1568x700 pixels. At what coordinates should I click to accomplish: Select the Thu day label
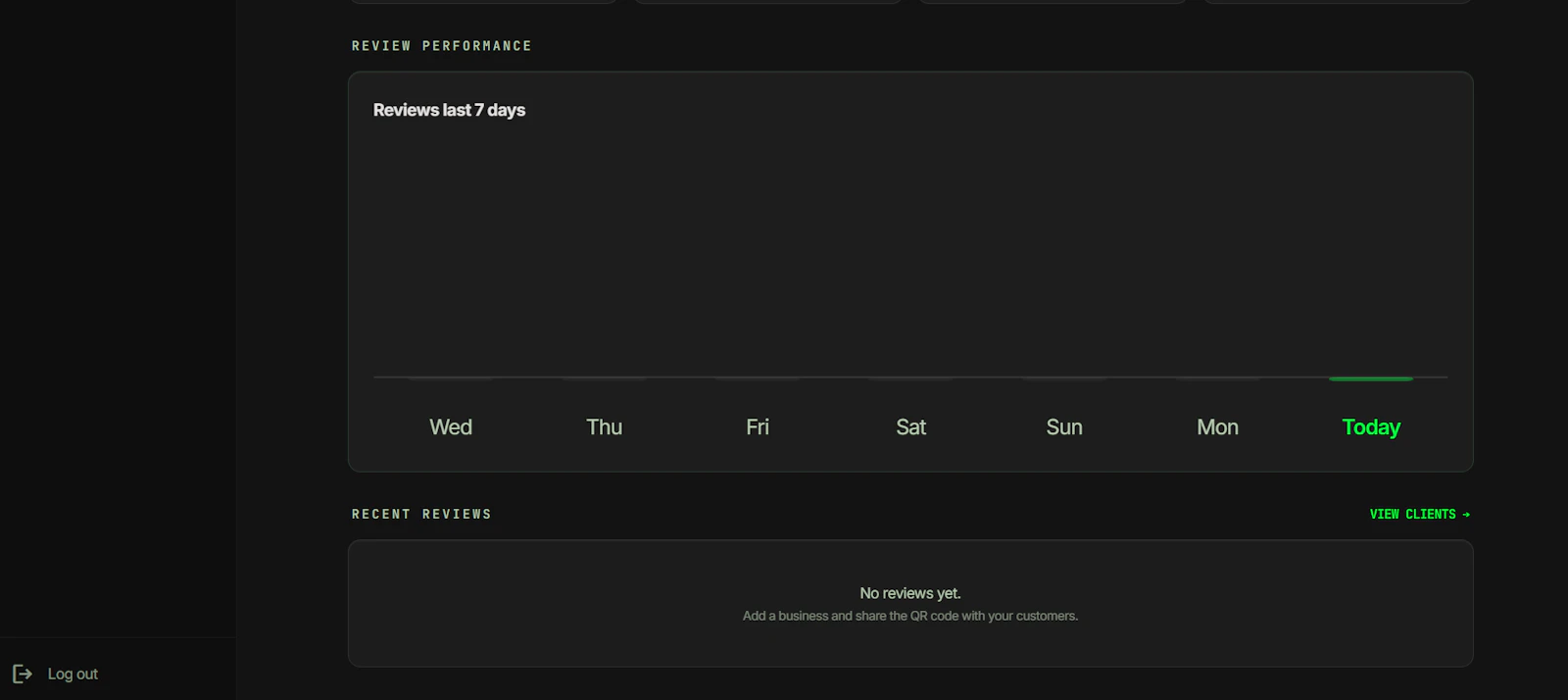(x=605, y=427)
